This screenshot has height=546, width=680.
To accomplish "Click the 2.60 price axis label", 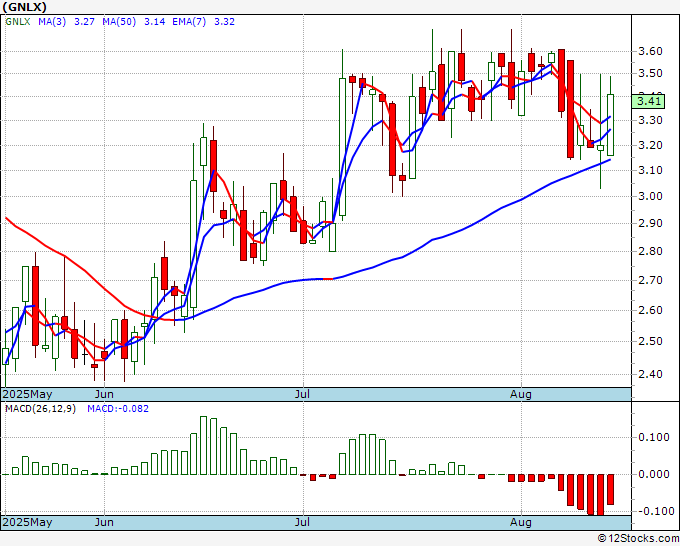I will (650, 310).
